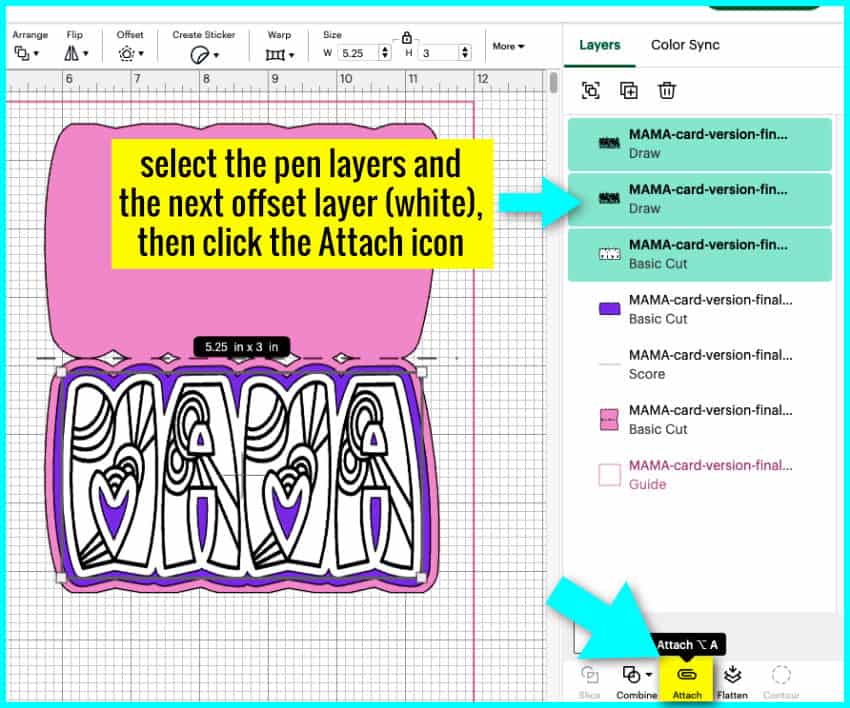The image size is (850, 708).
Task: Select the first Draw layer
Action: (700, 144)
